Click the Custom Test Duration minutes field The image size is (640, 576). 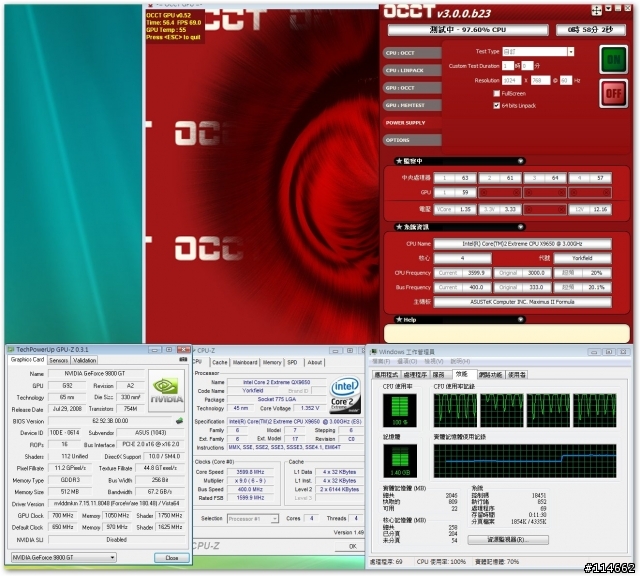[x=527, y=66]
